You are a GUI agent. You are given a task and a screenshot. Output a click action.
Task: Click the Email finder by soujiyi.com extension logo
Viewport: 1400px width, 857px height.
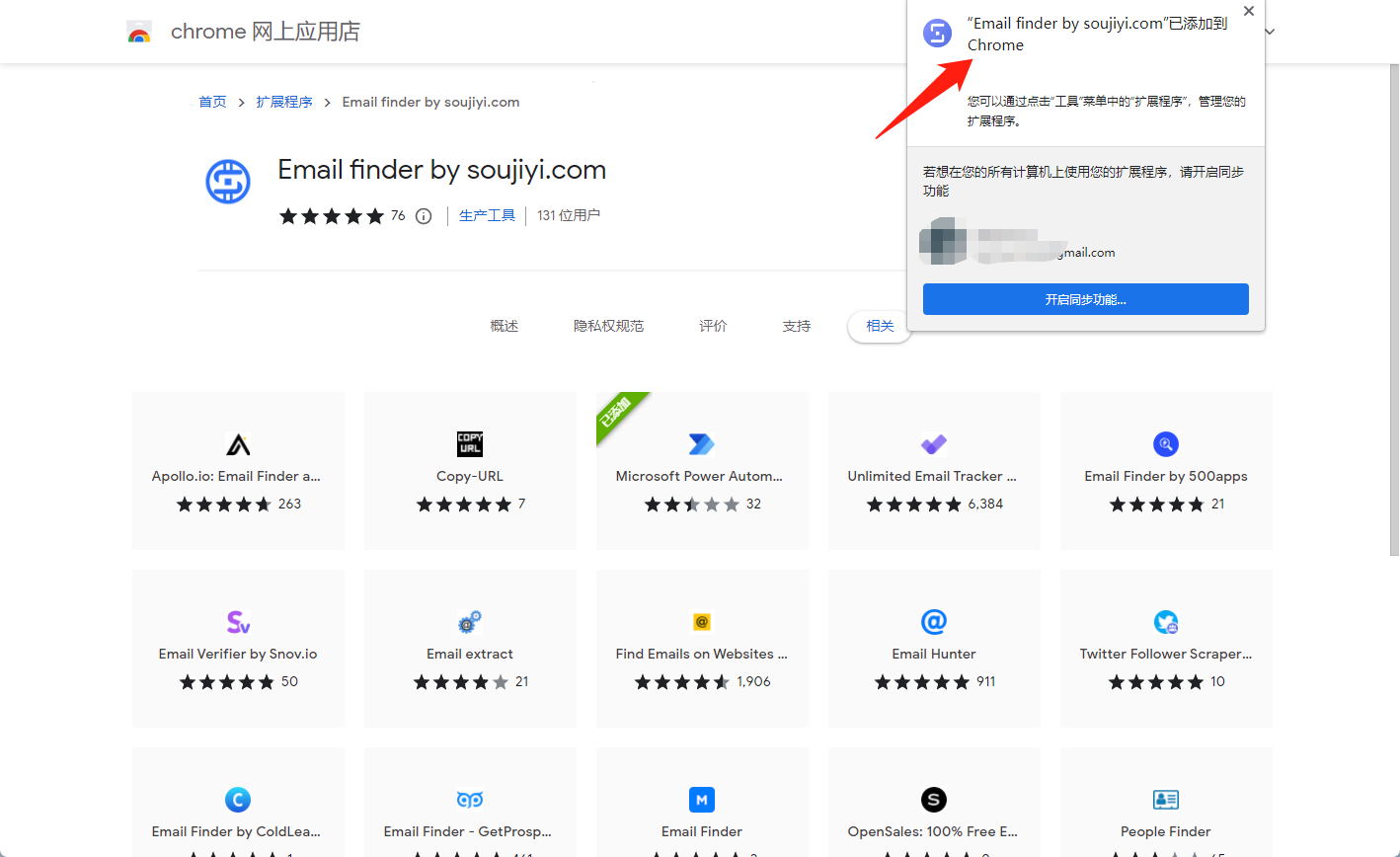[x=228, y=182]
